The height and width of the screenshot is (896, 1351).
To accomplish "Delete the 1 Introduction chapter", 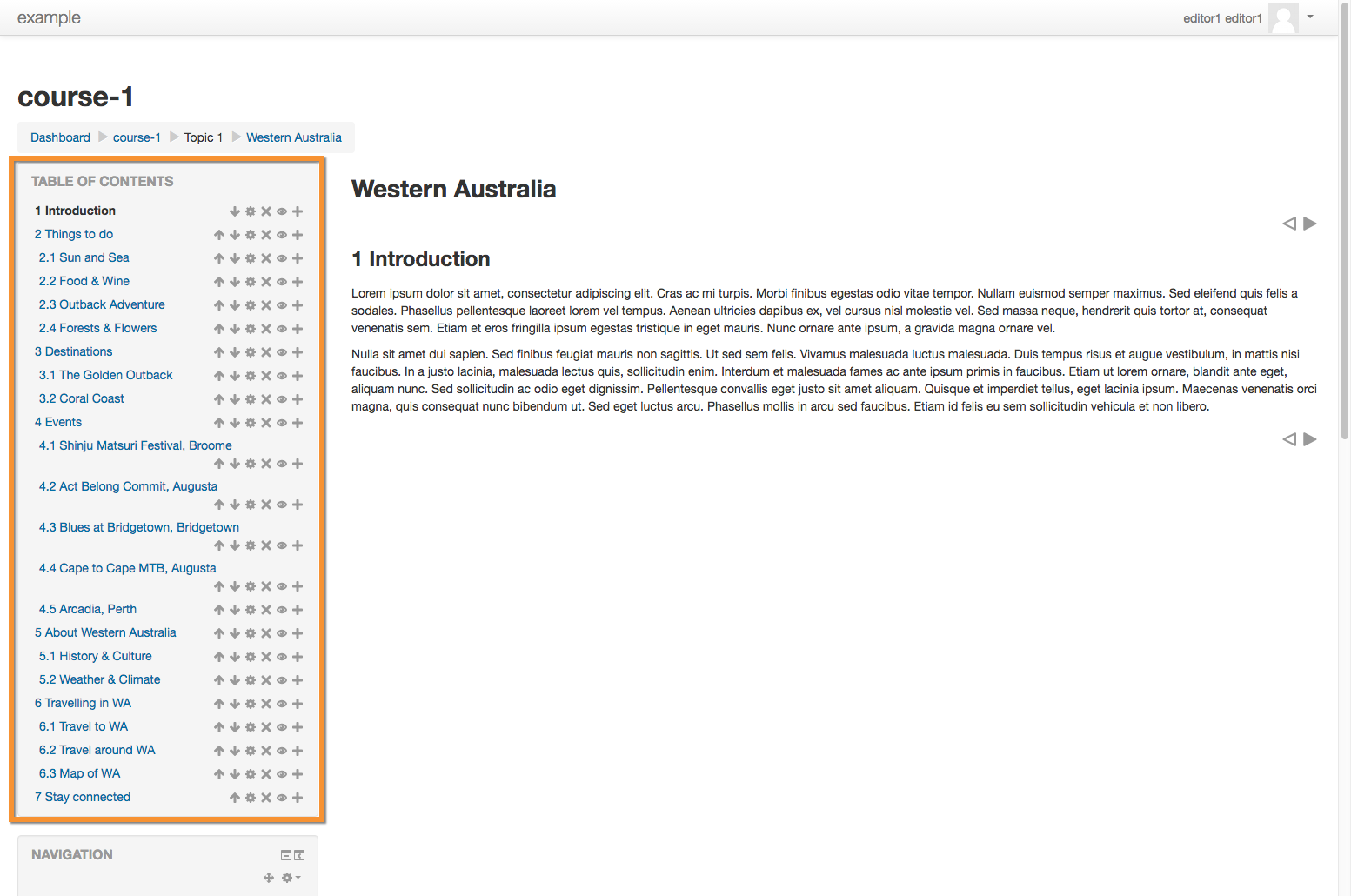I will pos(266,211).
